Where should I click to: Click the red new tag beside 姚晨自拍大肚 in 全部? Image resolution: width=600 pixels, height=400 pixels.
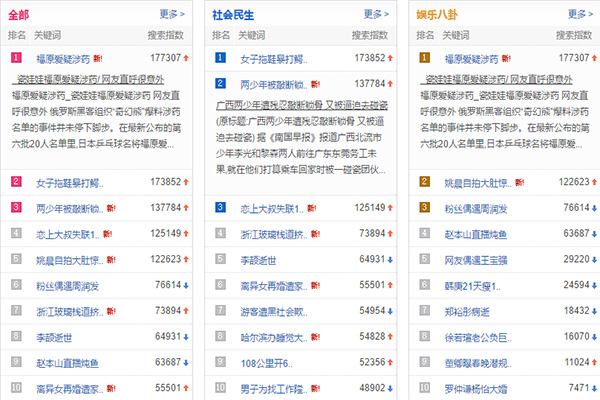[111, 260]
